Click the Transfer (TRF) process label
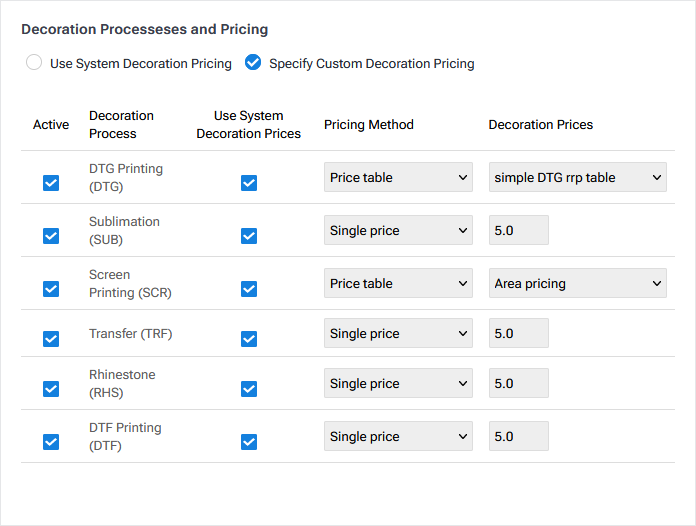The height and width of the screenshot is (526, 696). click(130, 333)
